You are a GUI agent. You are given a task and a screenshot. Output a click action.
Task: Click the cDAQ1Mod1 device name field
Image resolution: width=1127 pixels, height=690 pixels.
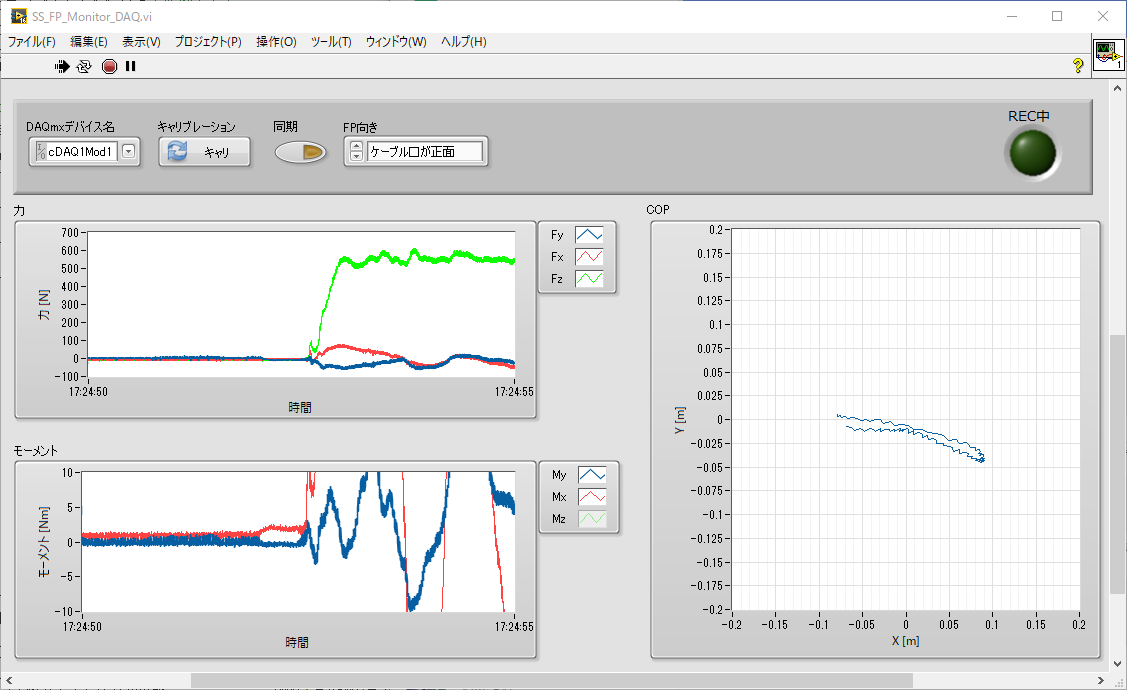pos(81,152)
